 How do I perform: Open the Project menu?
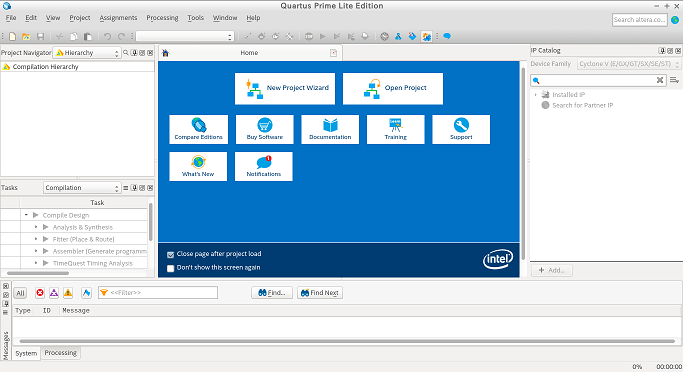coord(80,18)
